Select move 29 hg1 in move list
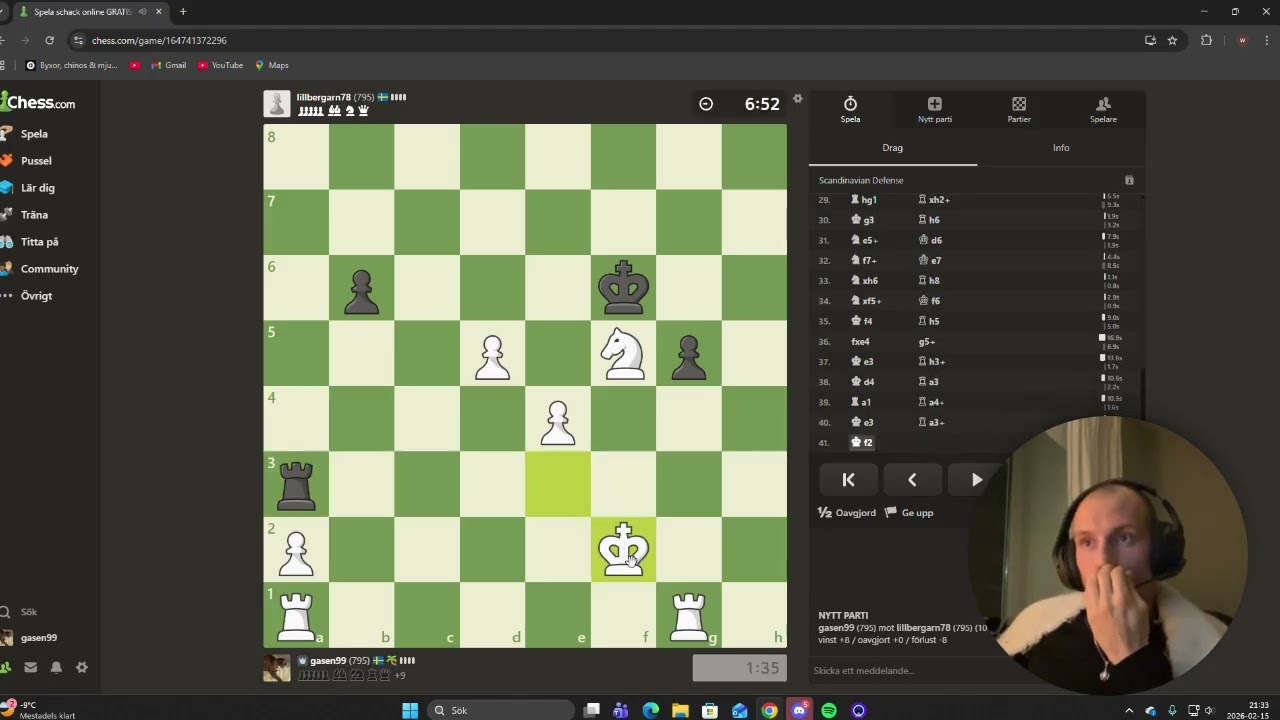 (864, 200)
